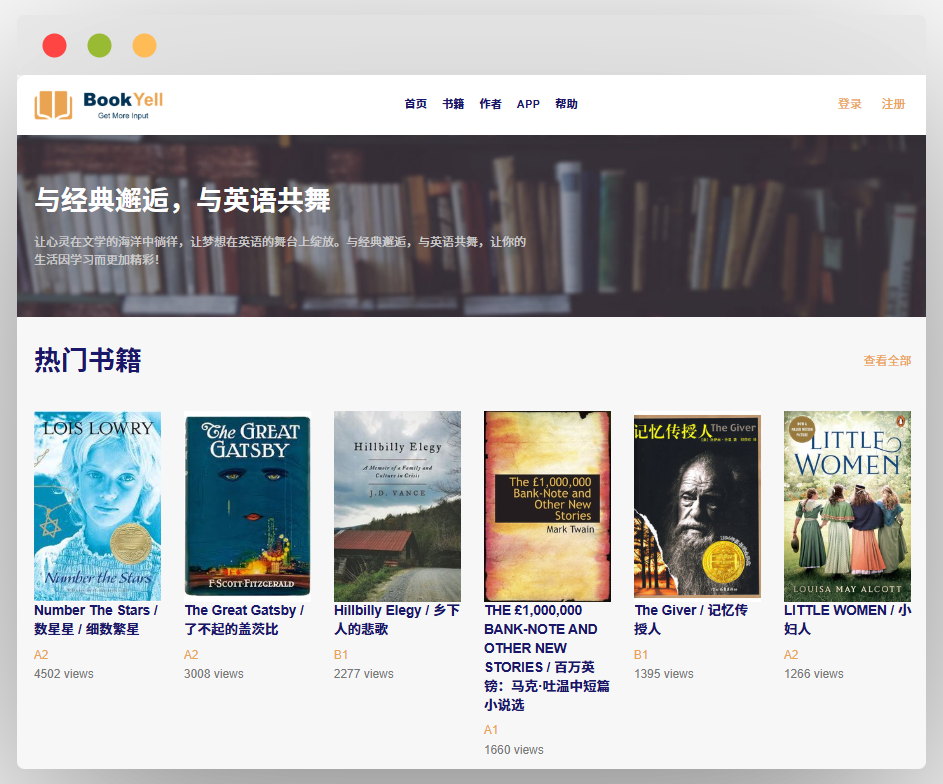Click the 登录 login link
Screen dimensions: 943x784
(850, 104)
